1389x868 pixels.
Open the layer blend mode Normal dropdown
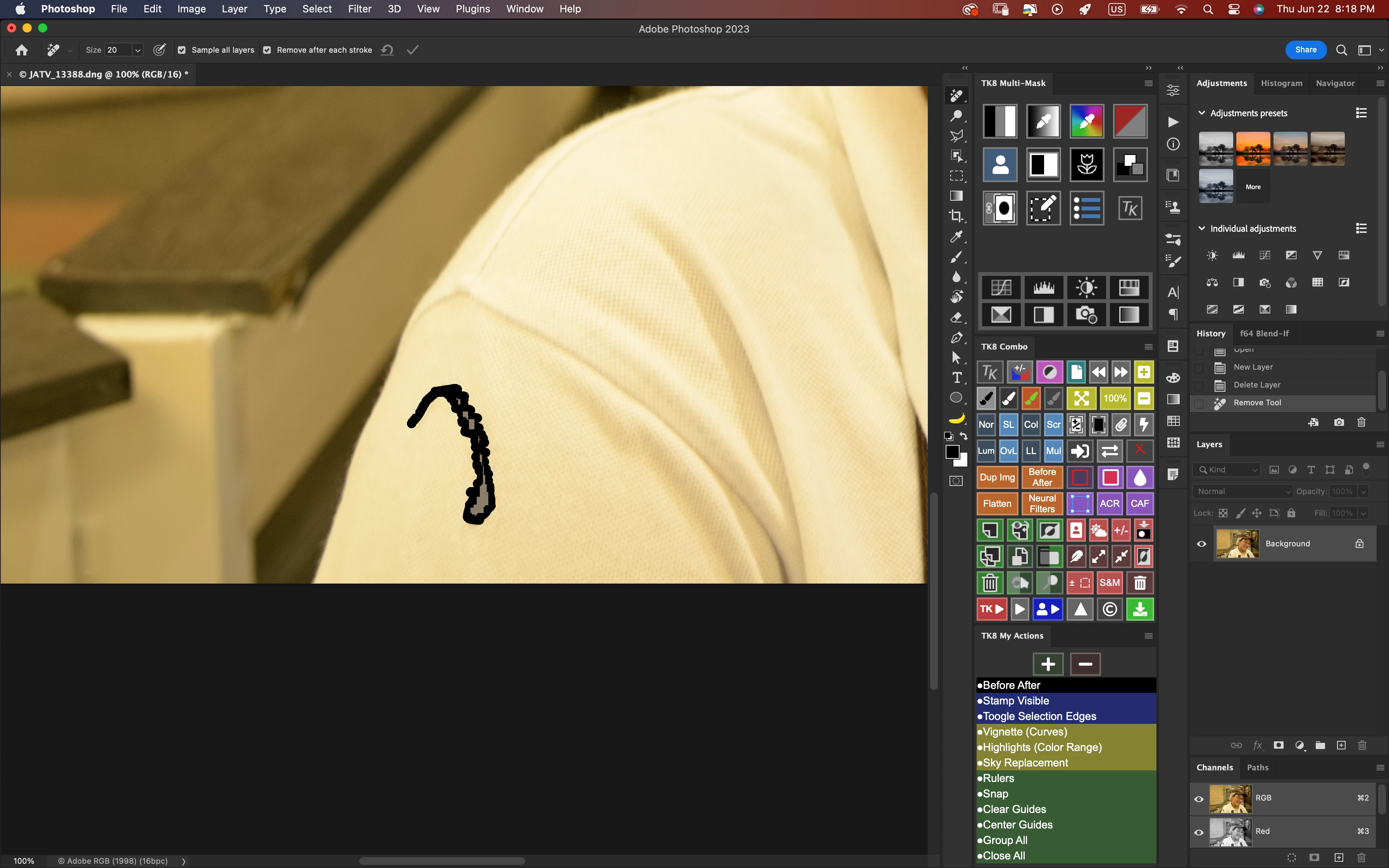click(x=1242, y=491)
